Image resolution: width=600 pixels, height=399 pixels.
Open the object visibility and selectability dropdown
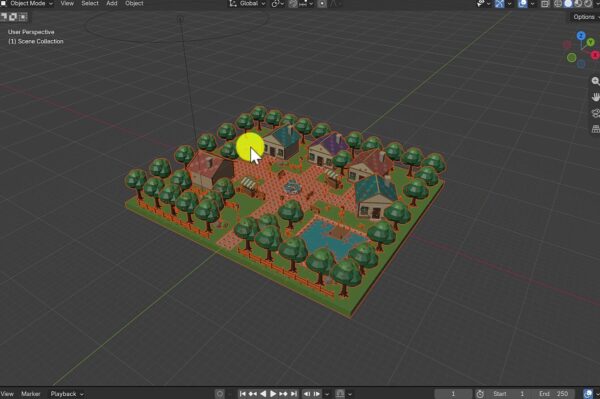[483, 4]
